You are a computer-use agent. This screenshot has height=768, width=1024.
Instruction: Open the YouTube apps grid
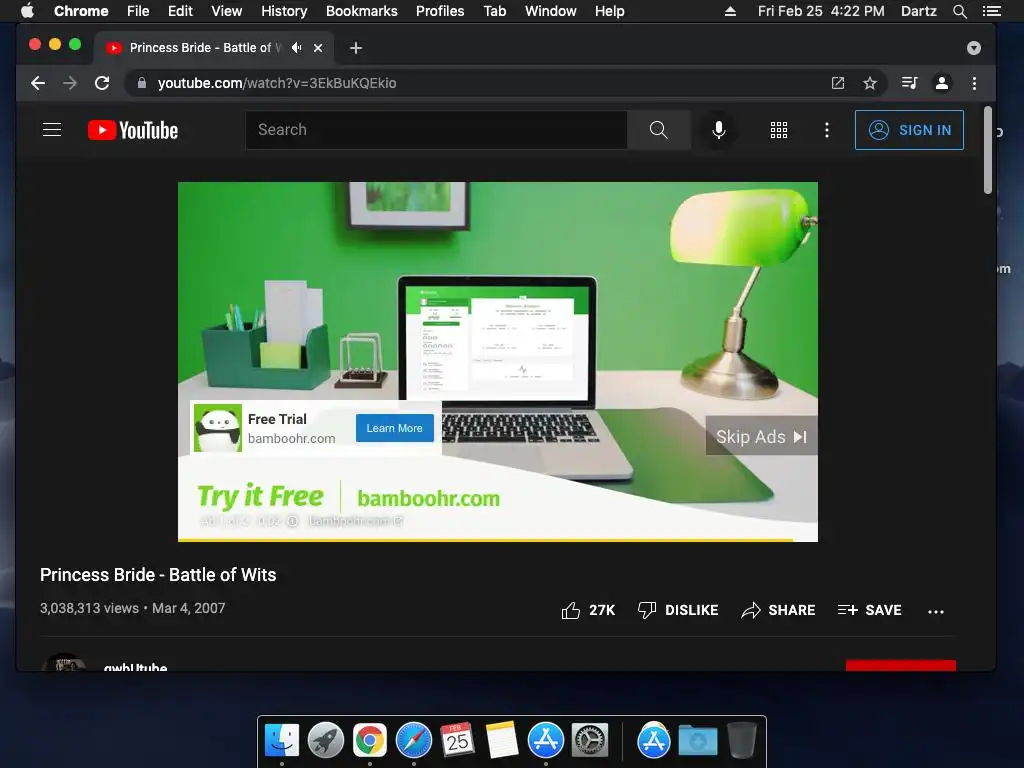[x=778, y=130]
